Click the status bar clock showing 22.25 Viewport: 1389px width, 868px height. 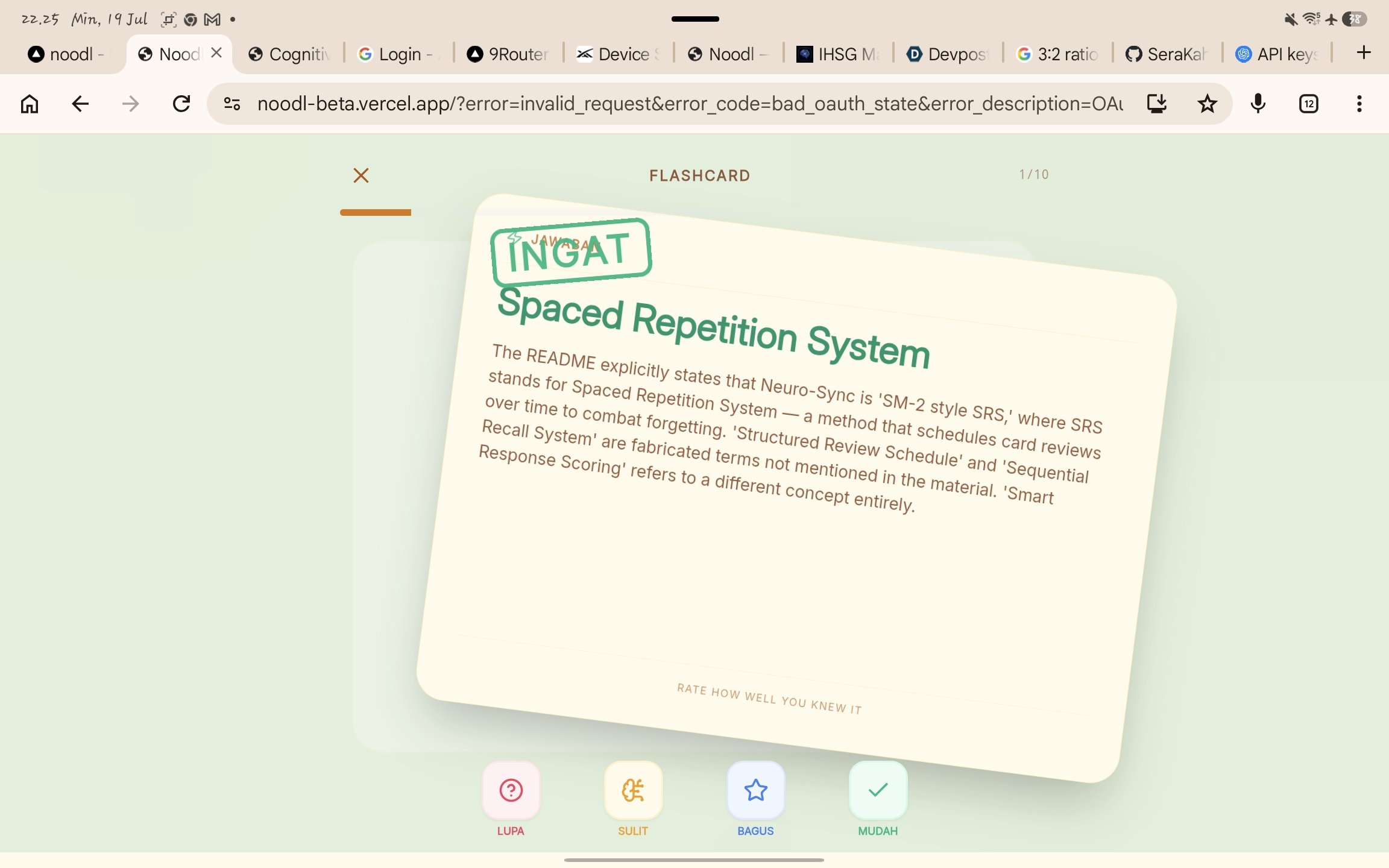(x=40, y=19)
